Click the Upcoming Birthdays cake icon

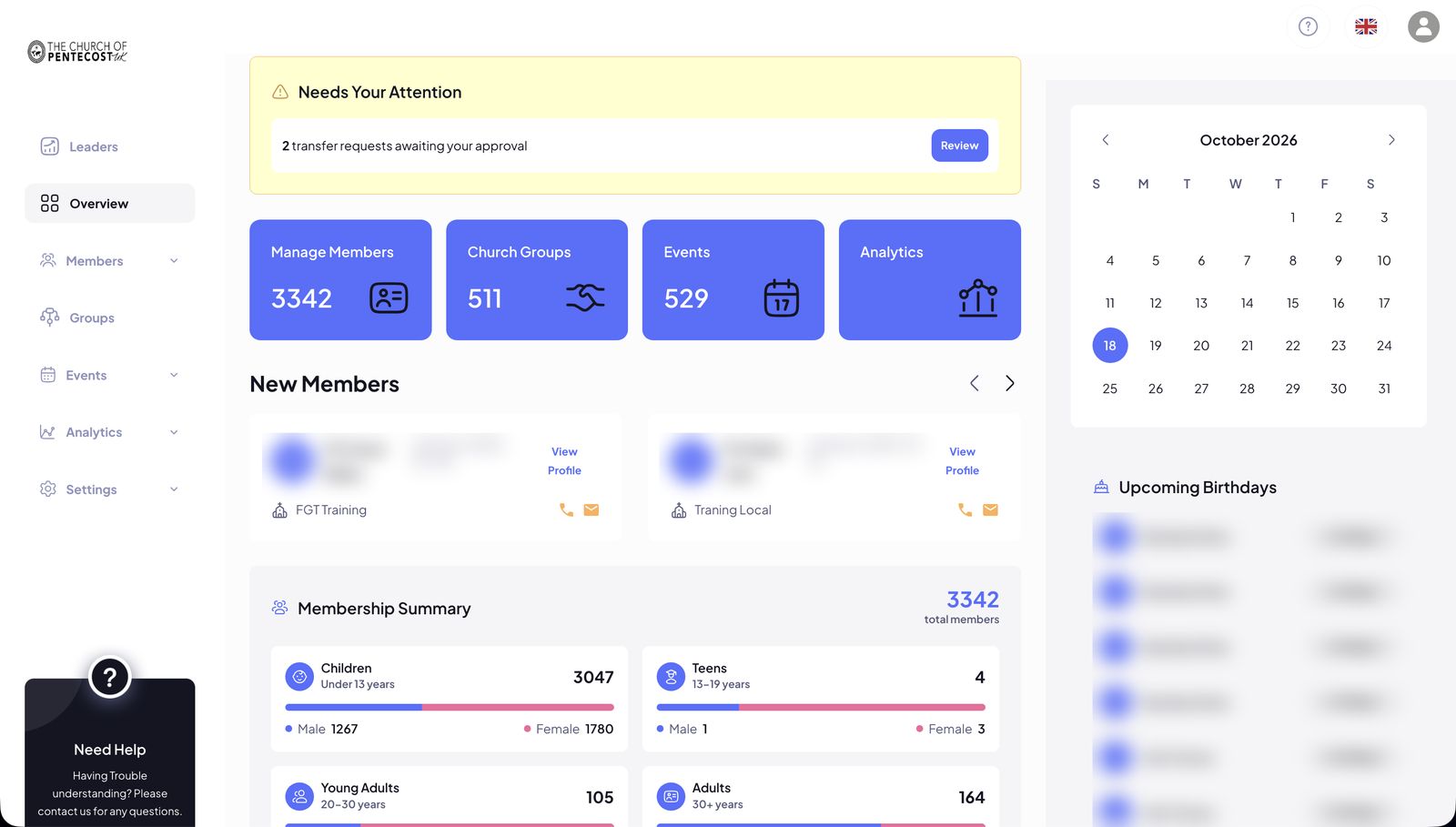click(x=1101, y=487)
